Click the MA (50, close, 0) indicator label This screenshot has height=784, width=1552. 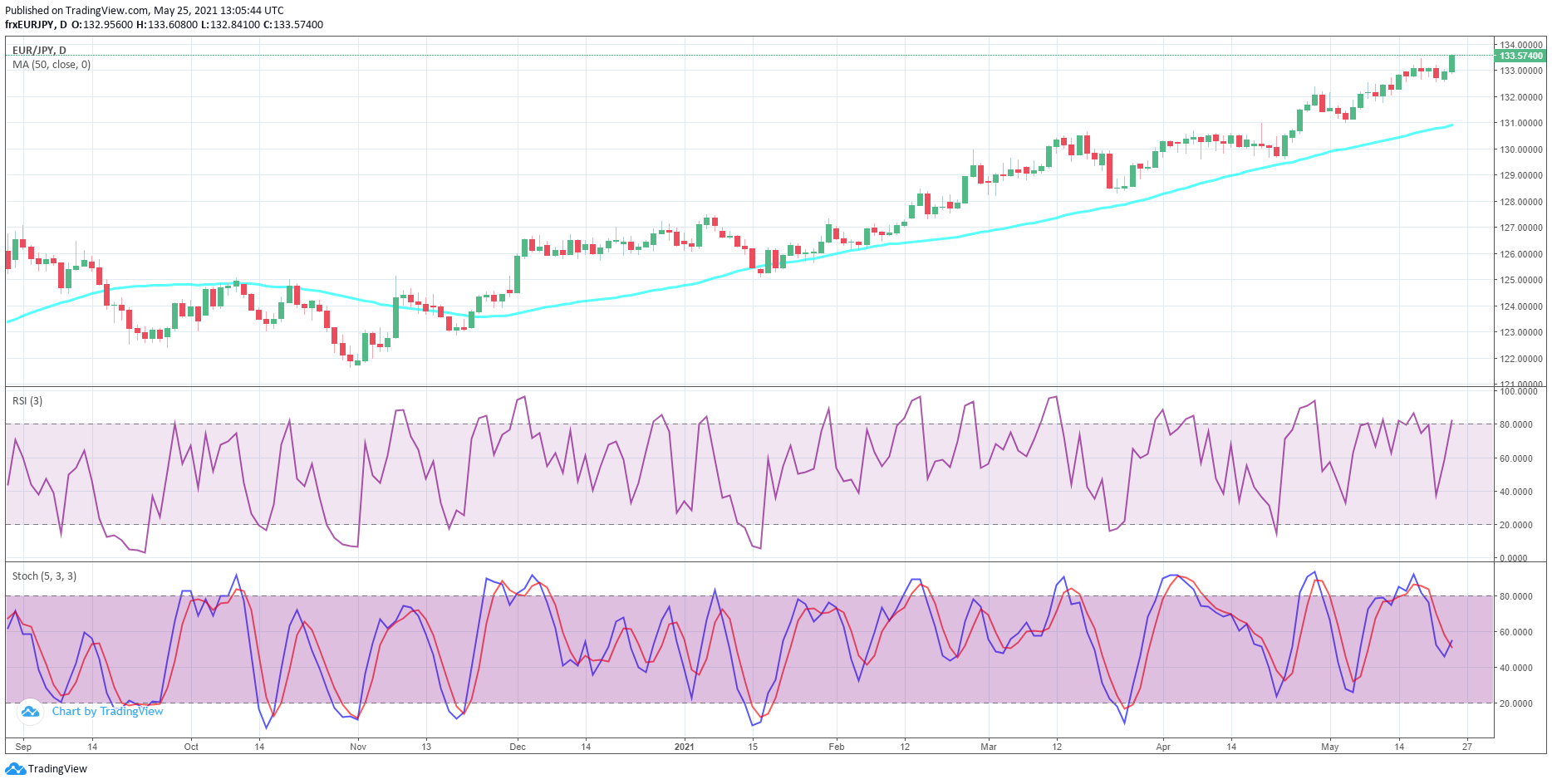tap(52, 65)
